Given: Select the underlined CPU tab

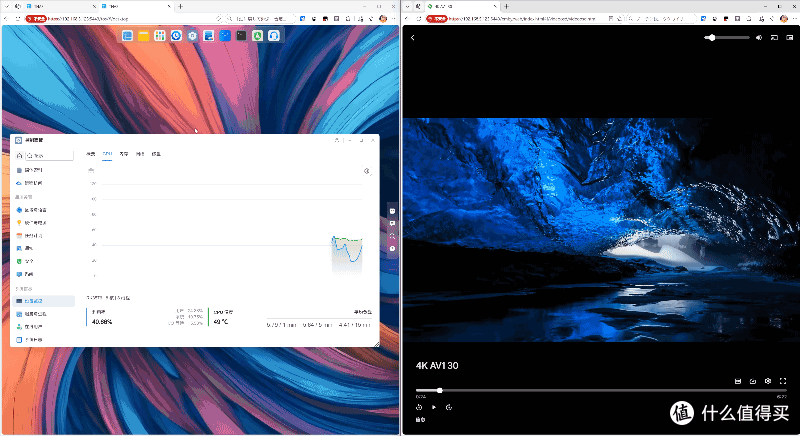Looking at the screenshot, I should pos(107,154).
